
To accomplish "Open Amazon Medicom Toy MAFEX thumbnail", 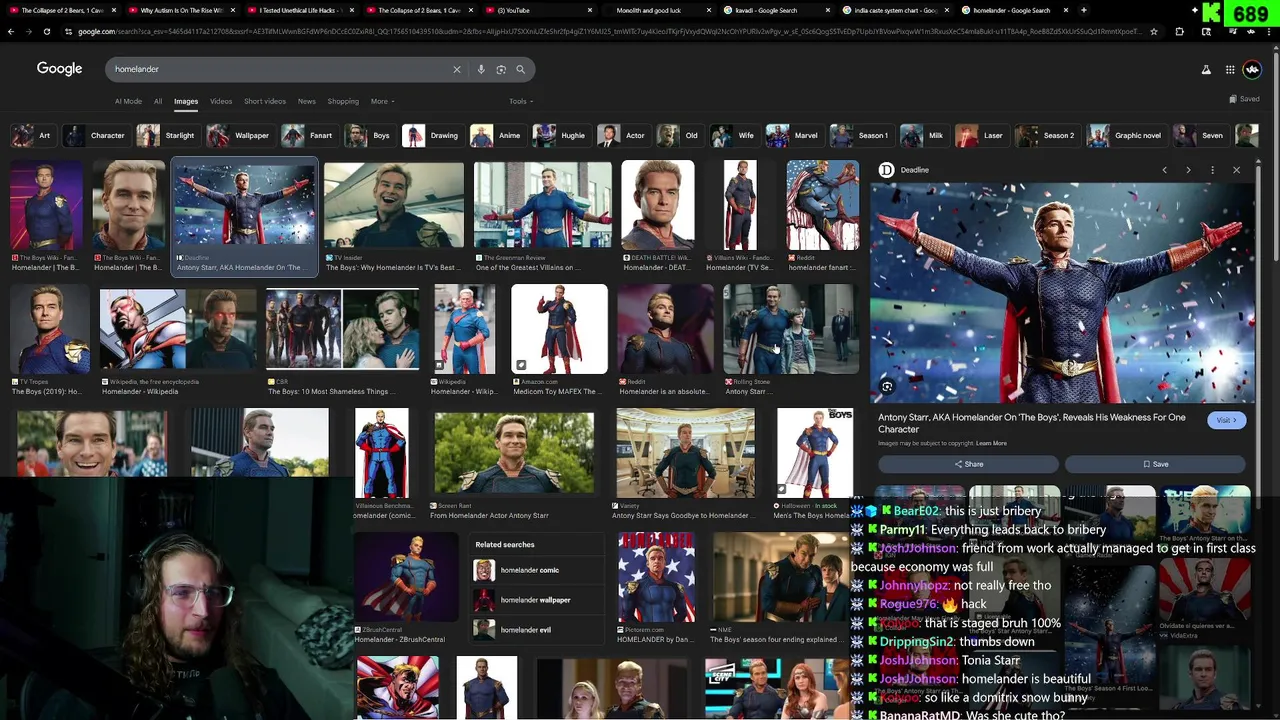I will (559, 329).
